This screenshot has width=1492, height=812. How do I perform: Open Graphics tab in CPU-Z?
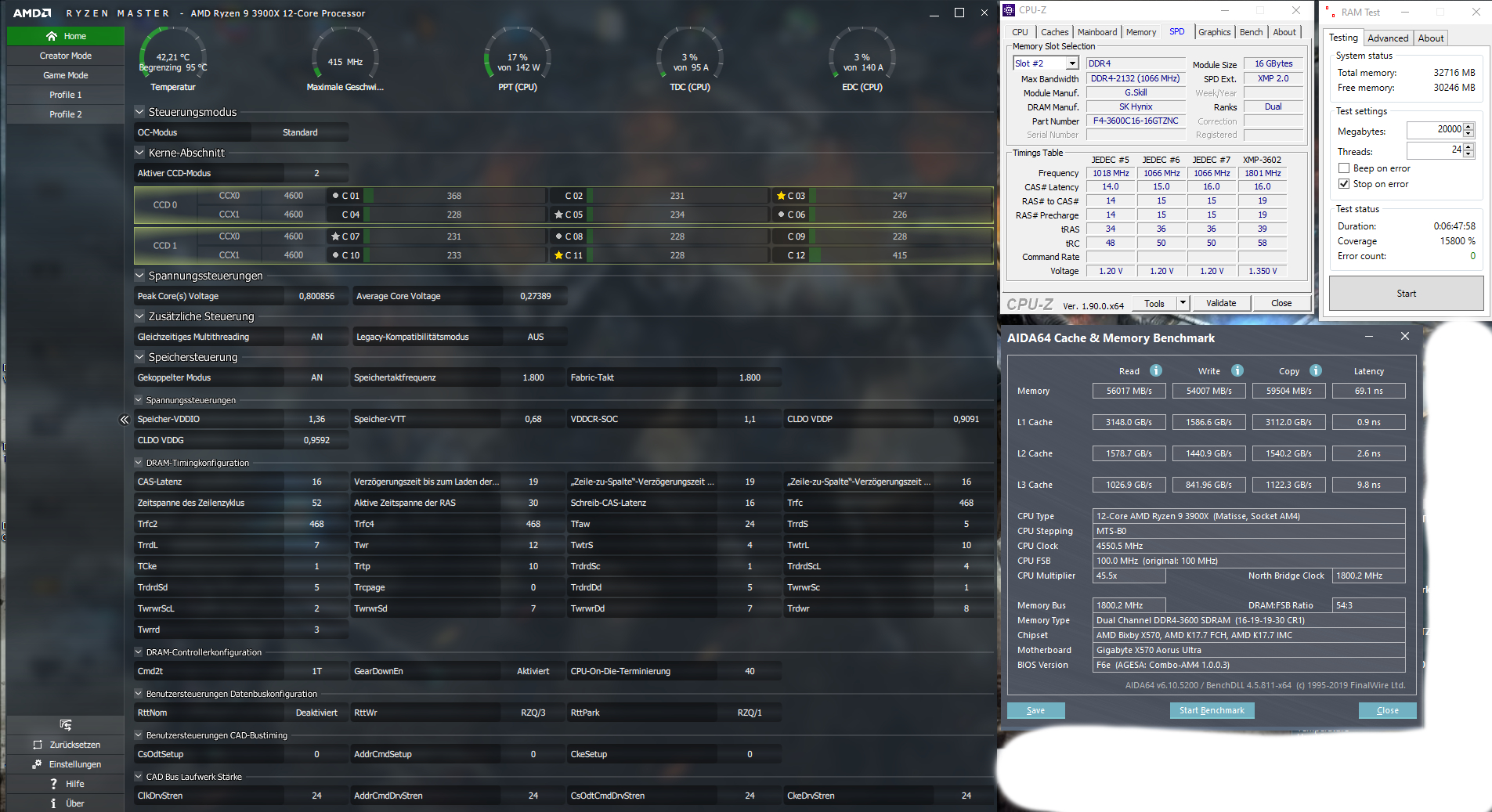(x=1214, y=32)
